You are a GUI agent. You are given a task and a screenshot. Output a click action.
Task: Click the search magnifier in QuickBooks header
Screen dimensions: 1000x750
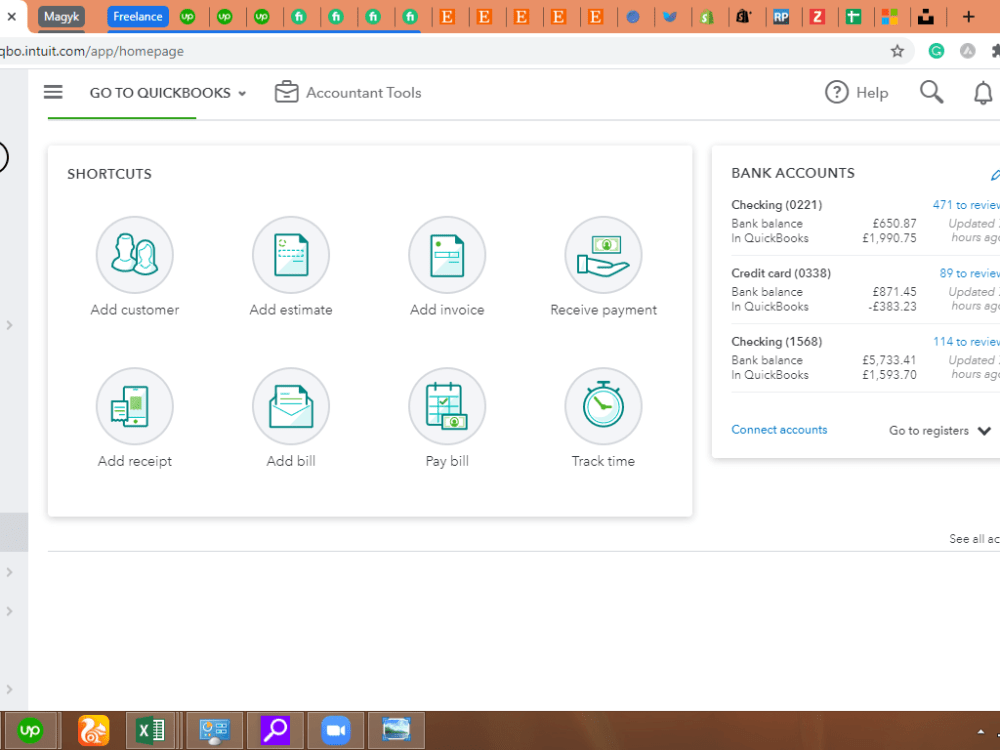(931, 91)
